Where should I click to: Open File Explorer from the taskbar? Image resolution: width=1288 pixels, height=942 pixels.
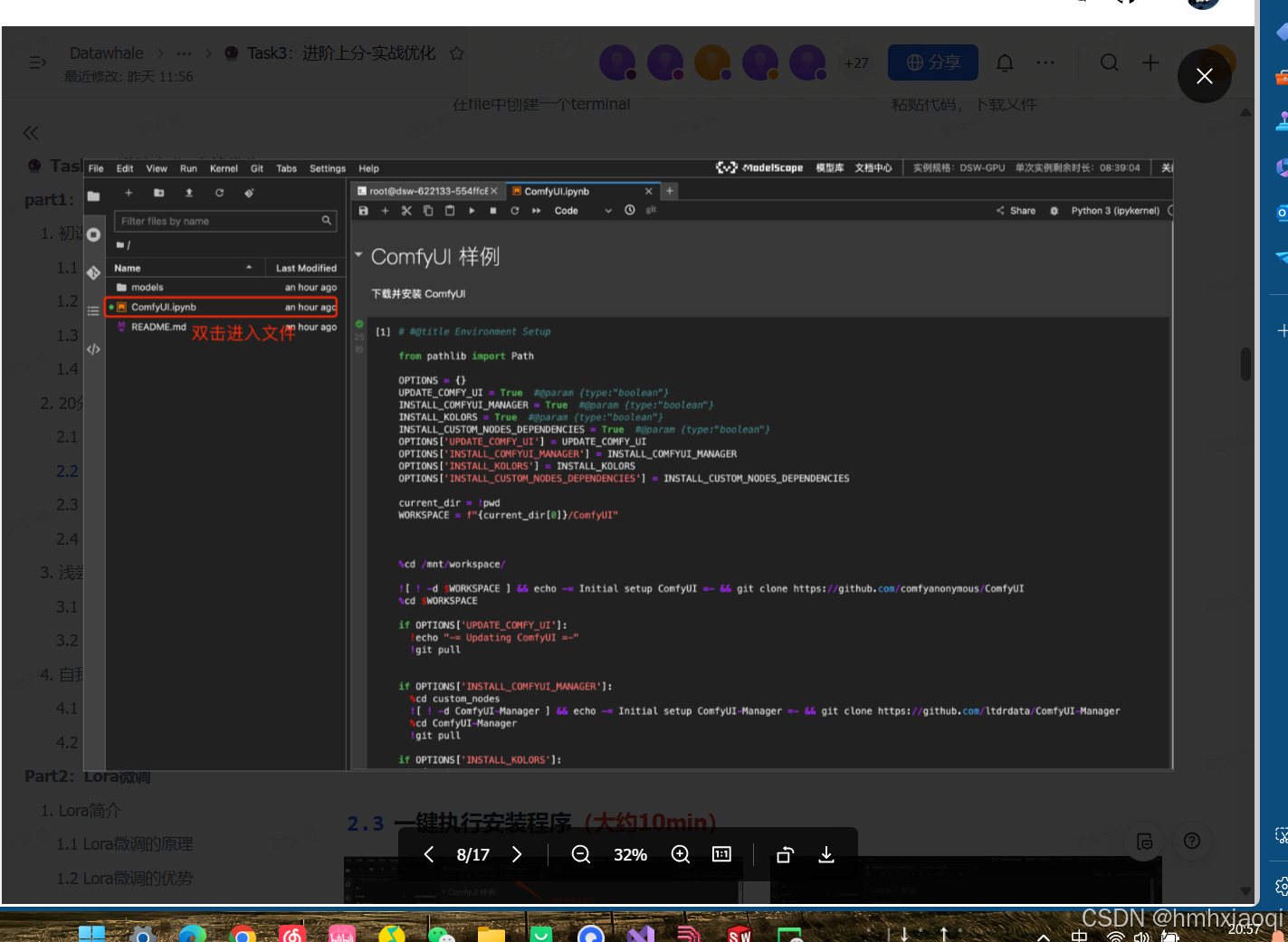(491, 933)
